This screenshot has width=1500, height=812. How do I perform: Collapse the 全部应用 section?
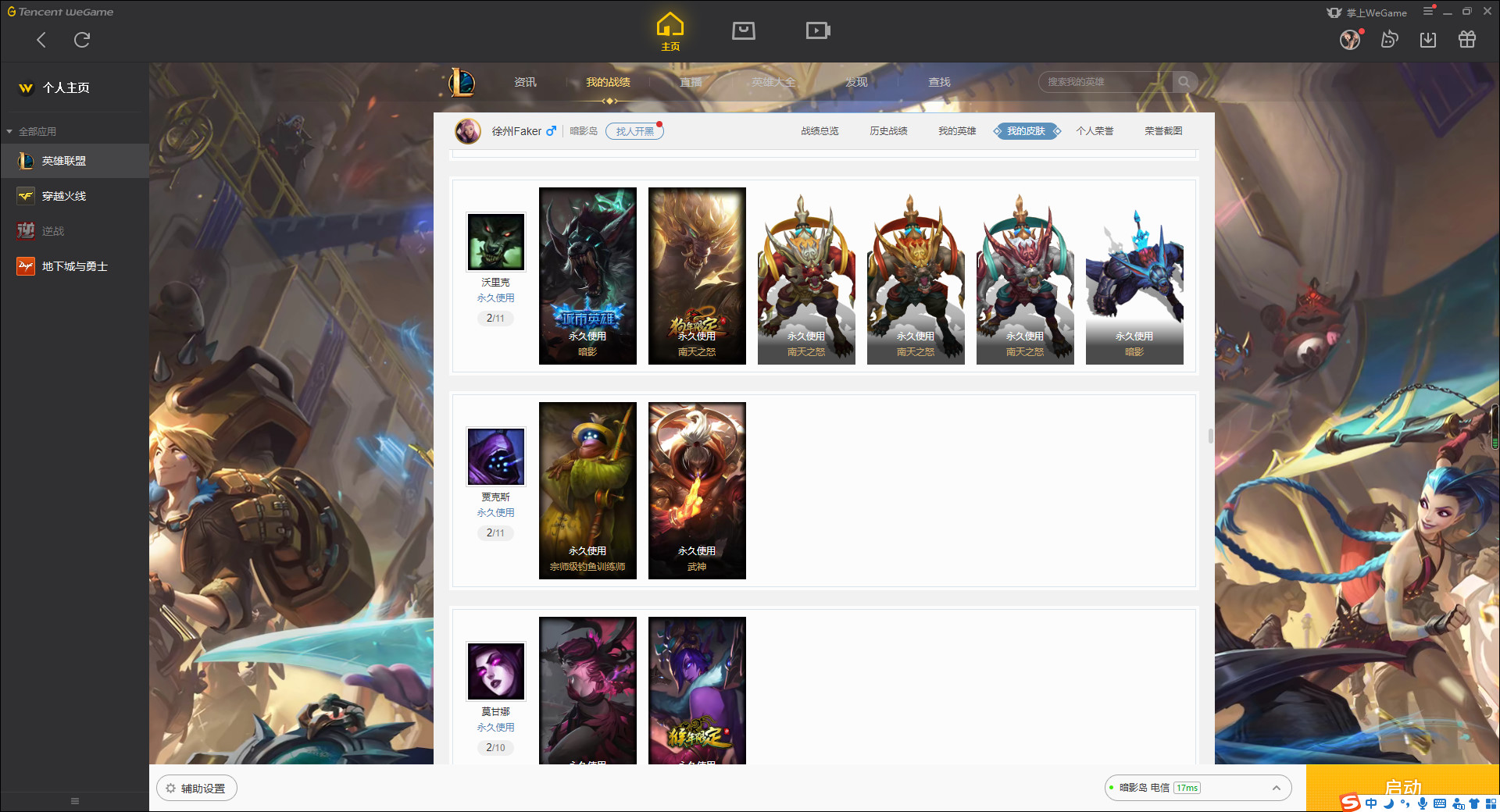point(31,131)
